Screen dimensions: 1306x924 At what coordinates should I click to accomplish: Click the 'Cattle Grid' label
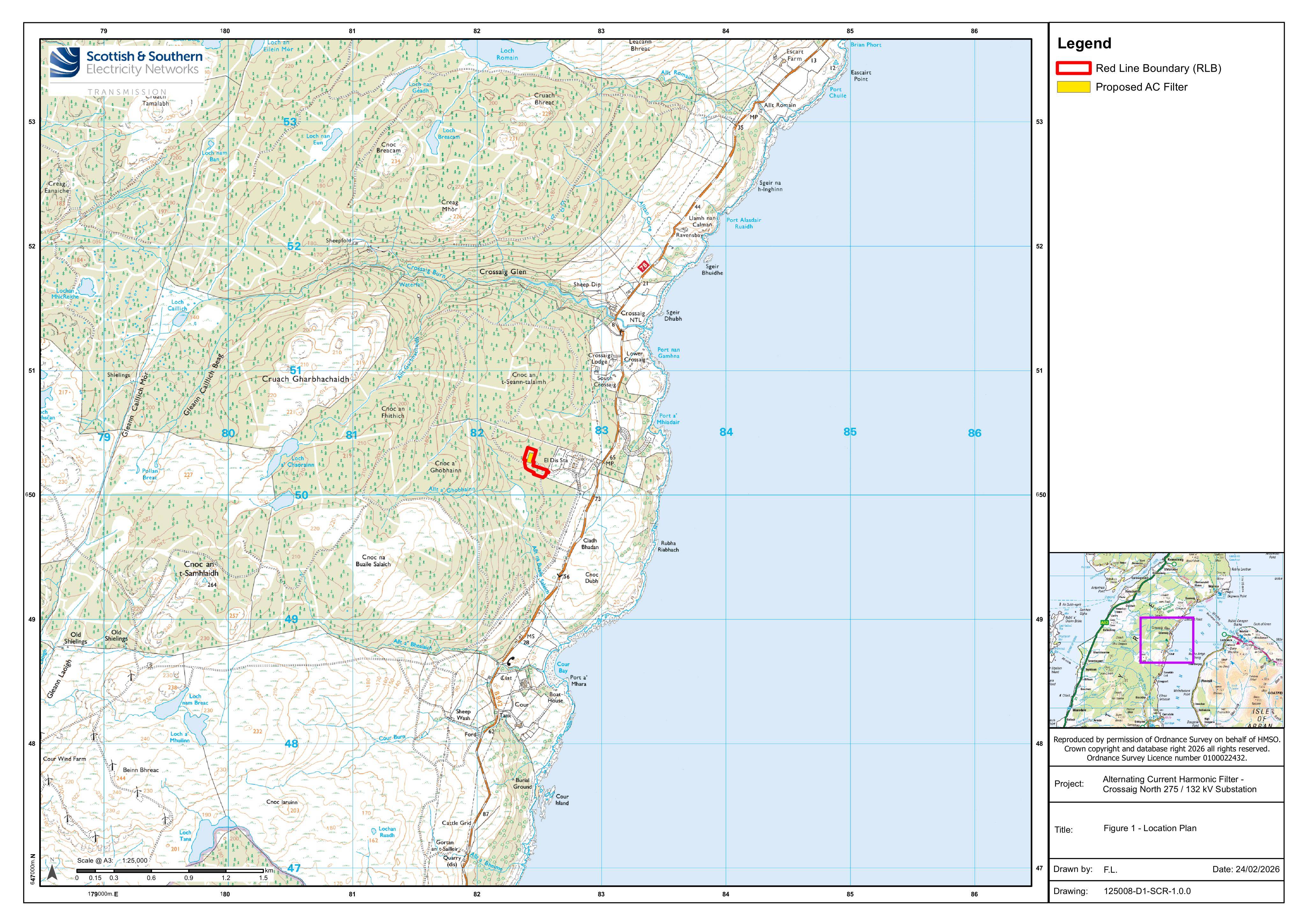456,823
